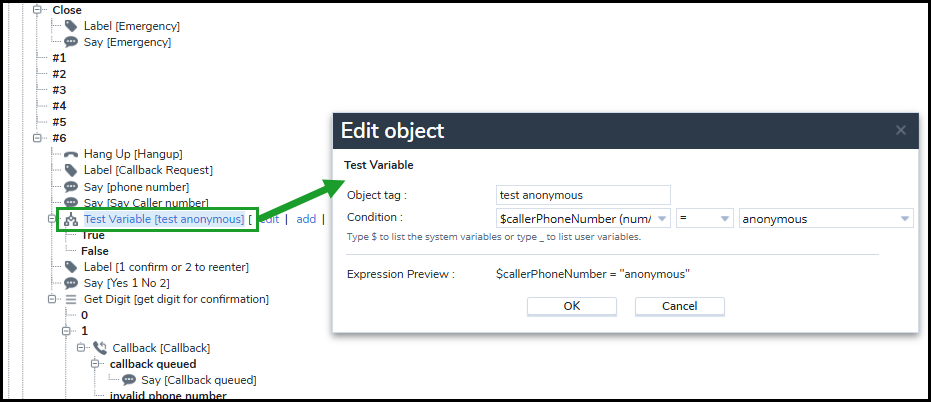Select the #3 tree item

59,90
